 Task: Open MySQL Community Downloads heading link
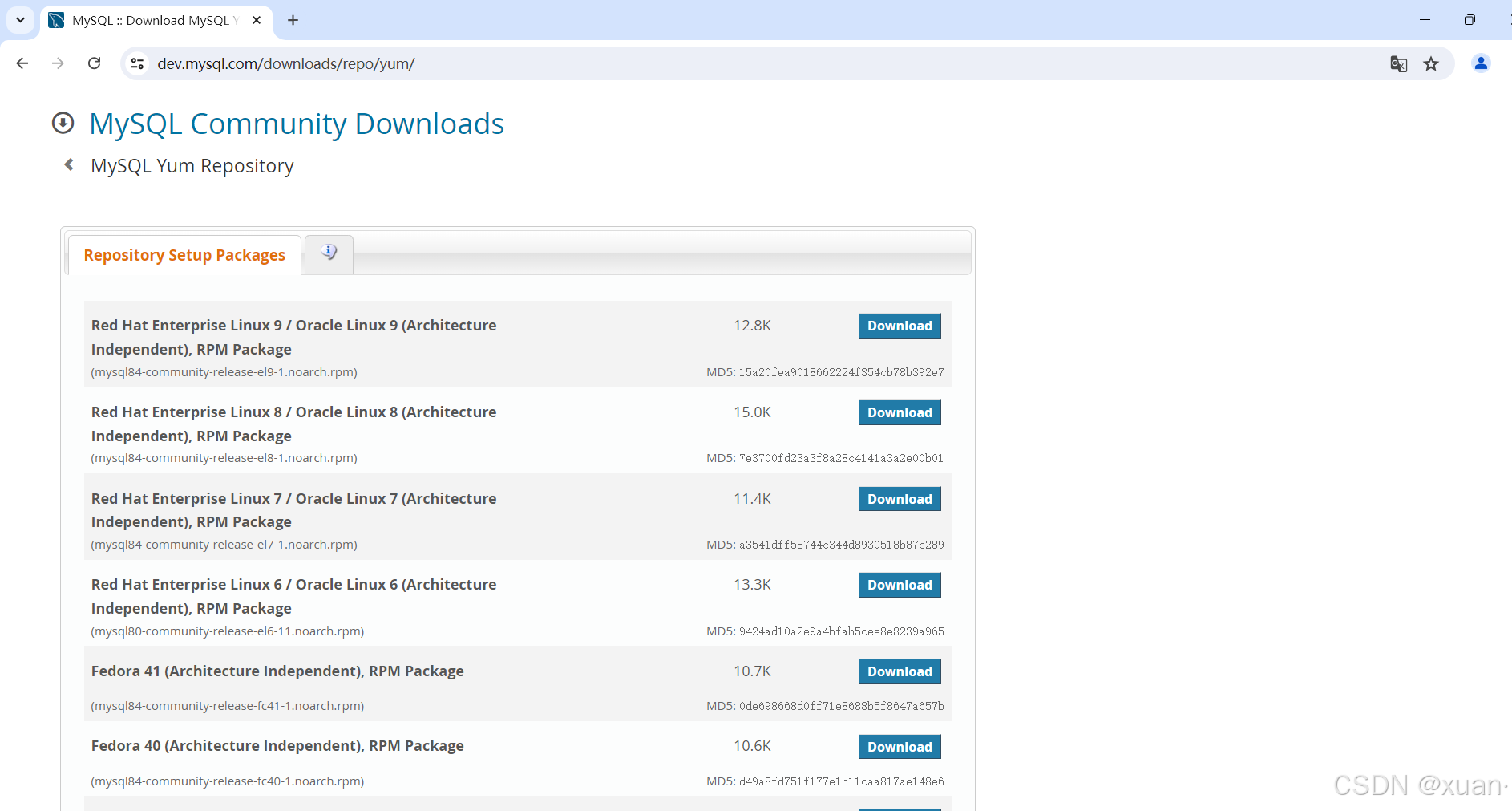pos(297,124)
